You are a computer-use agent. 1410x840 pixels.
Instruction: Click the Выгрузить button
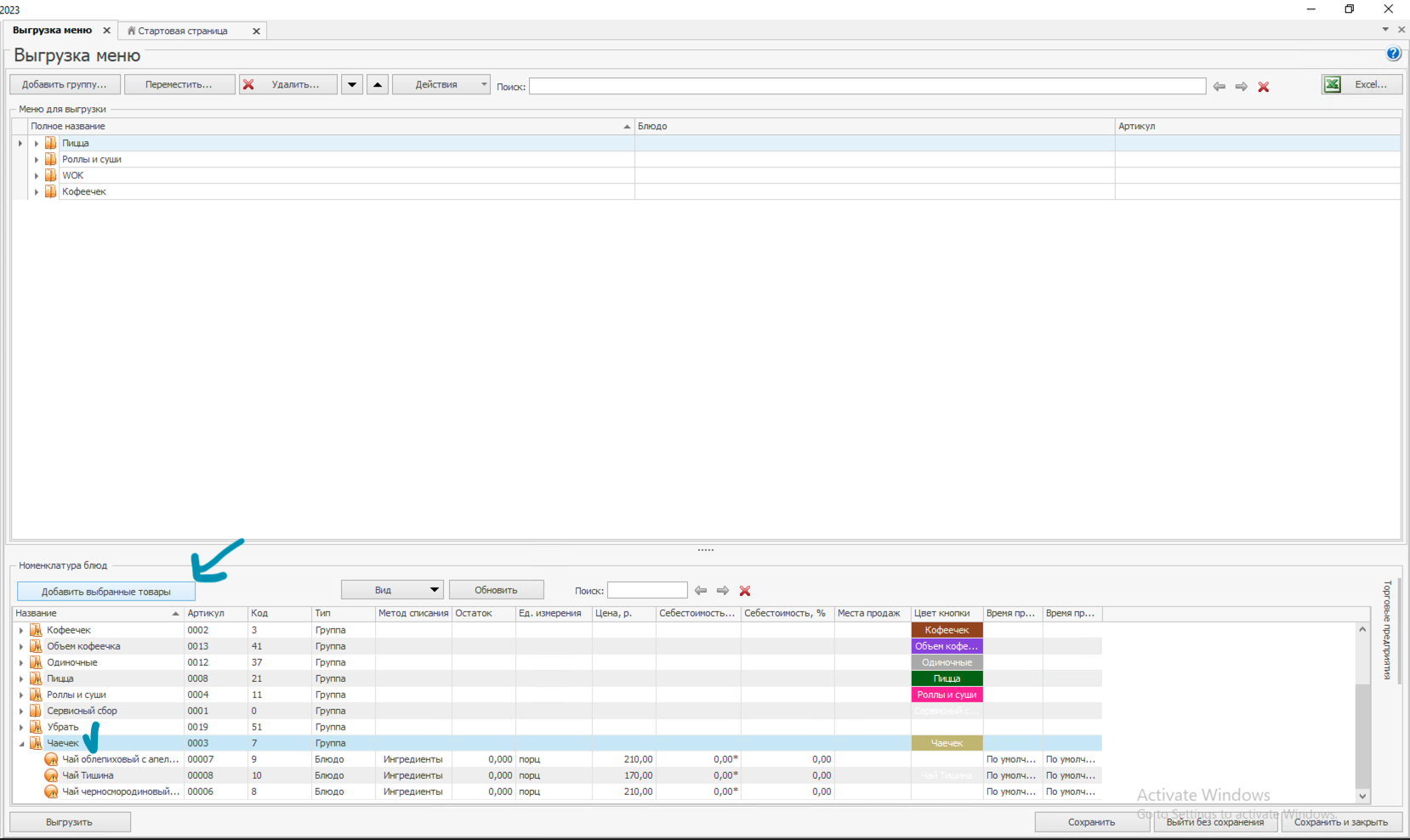coord(70,822)
